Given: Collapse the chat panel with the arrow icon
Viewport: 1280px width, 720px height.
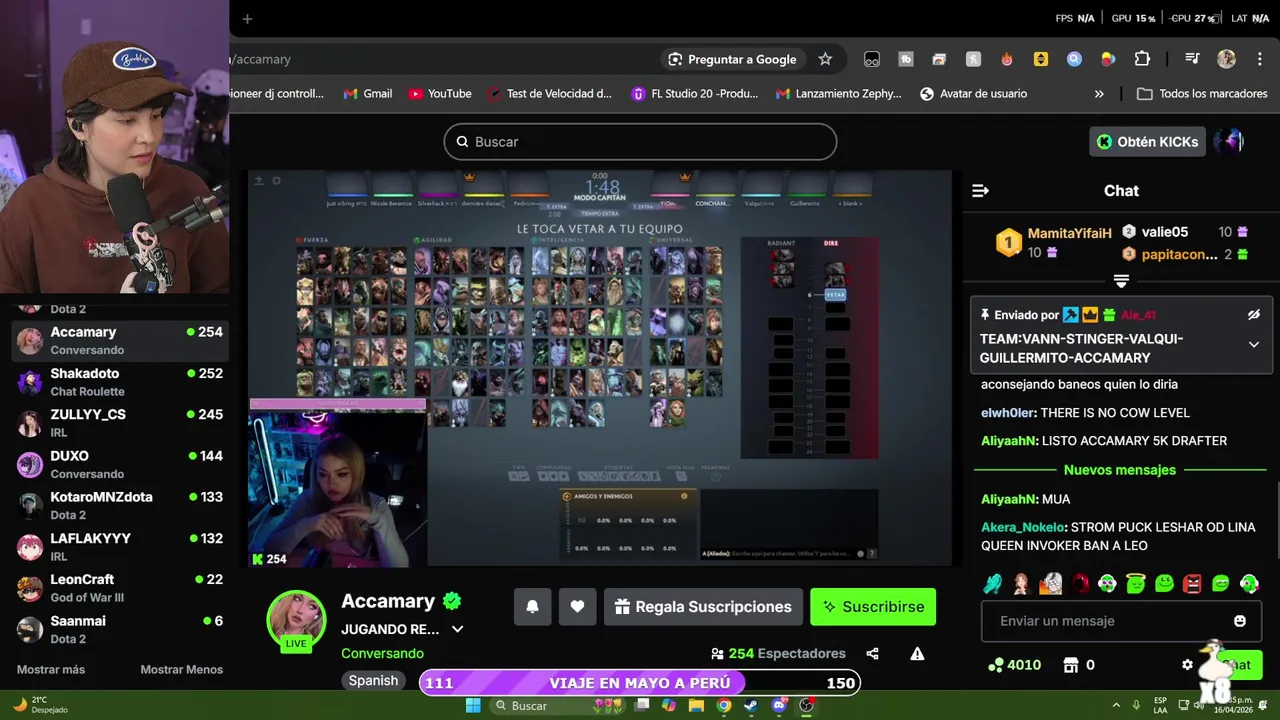Looking at the screenshot, I should tap(980, 191).
